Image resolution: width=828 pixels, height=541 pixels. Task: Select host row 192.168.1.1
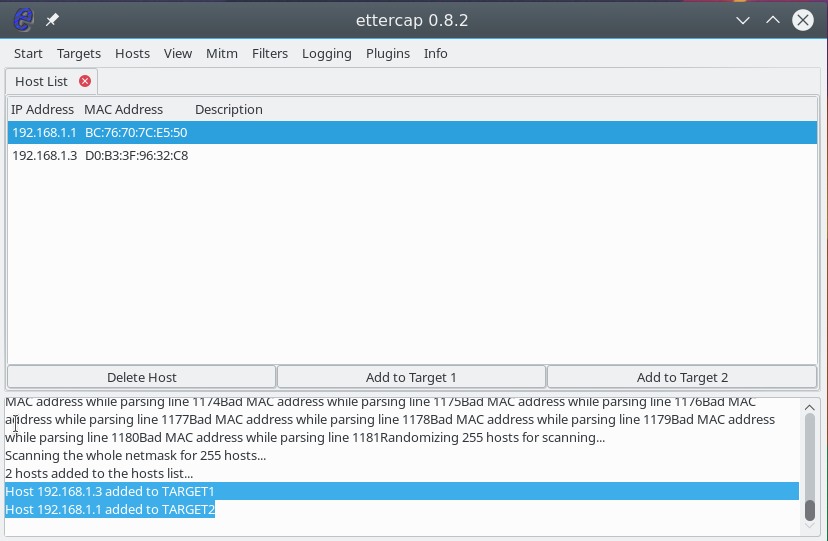pyautogui.click(x=412, y=132)
